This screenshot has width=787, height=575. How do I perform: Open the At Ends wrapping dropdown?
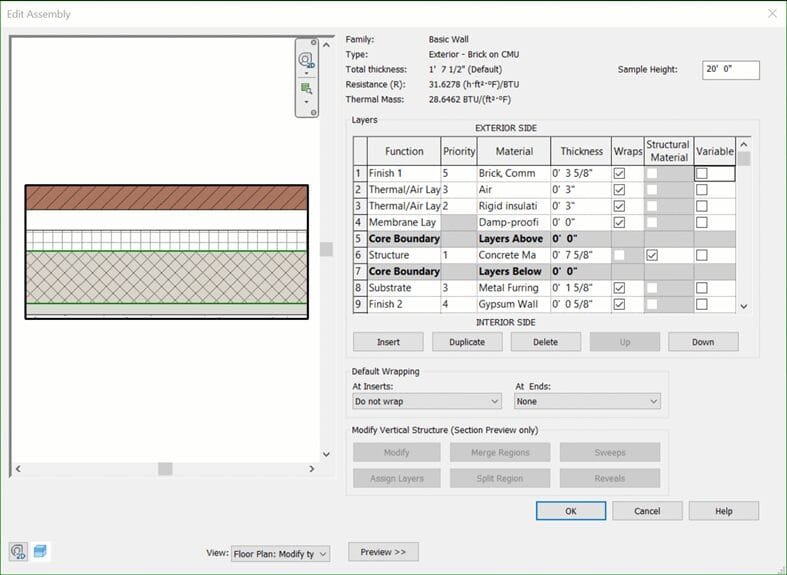[587, 401]
